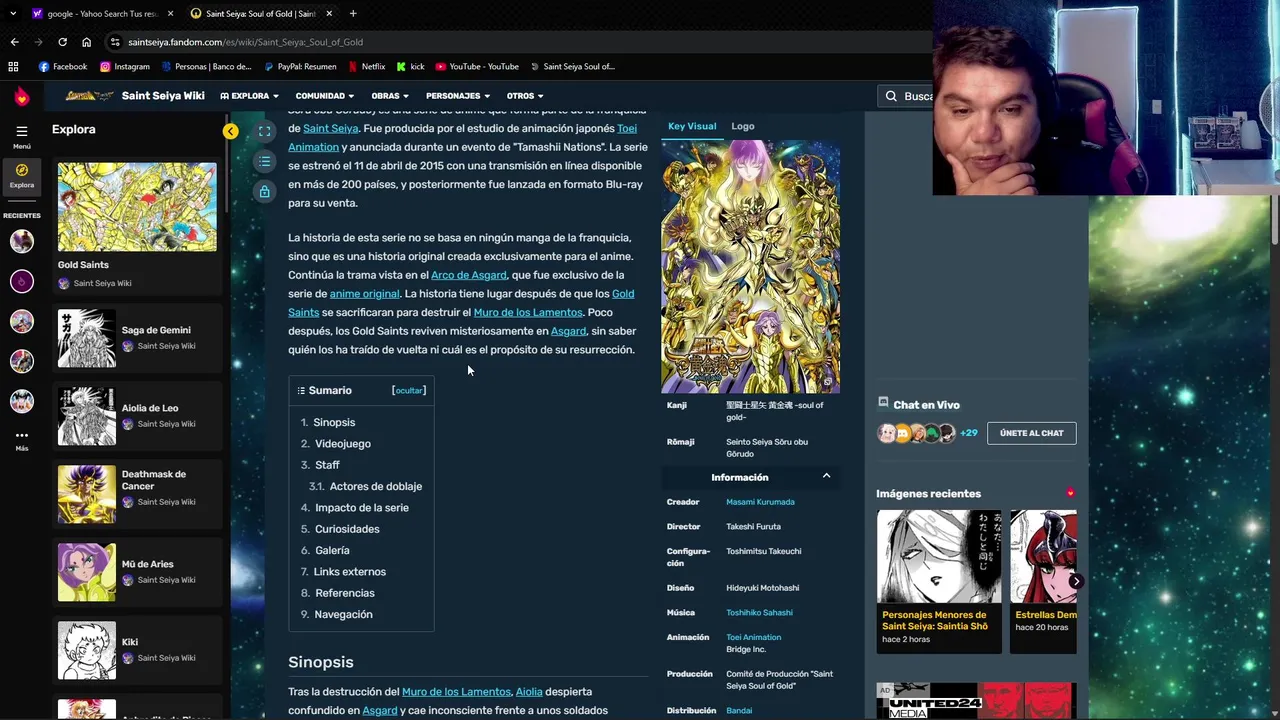Open PayPal: Resumen bookmark
Image resolution: width=1280 pixels, height=720 pixels.
click(x=300, y=67)
